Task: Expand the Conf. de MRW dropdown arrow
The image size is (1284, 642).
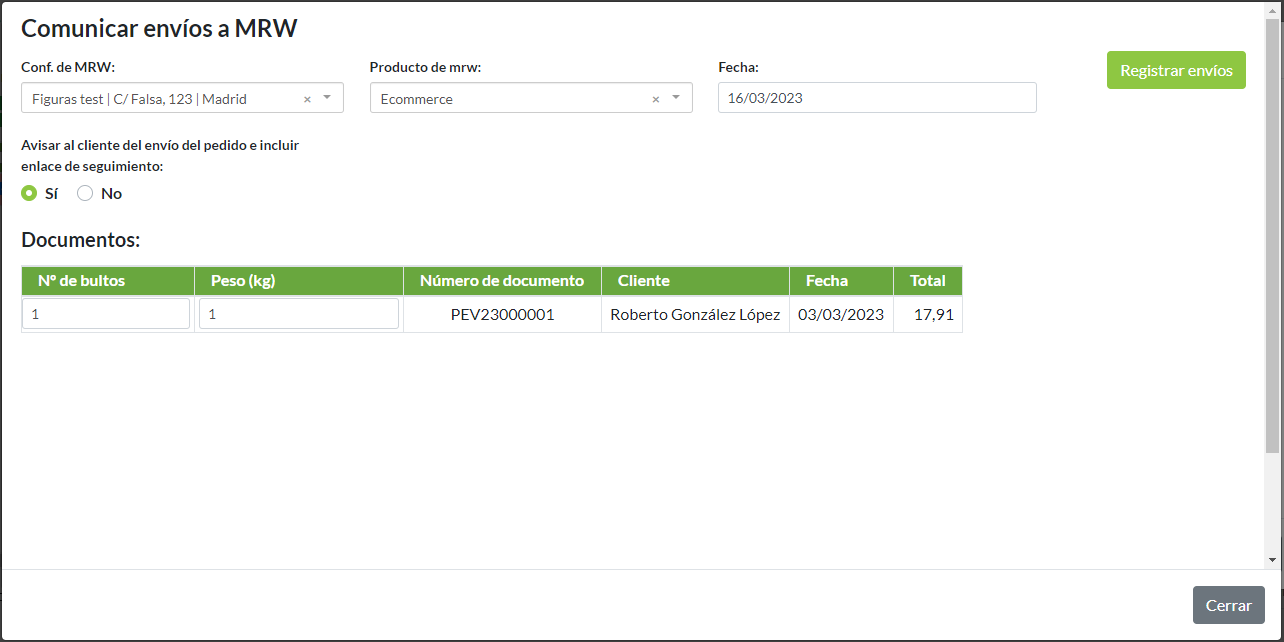Action: (327, 98)
